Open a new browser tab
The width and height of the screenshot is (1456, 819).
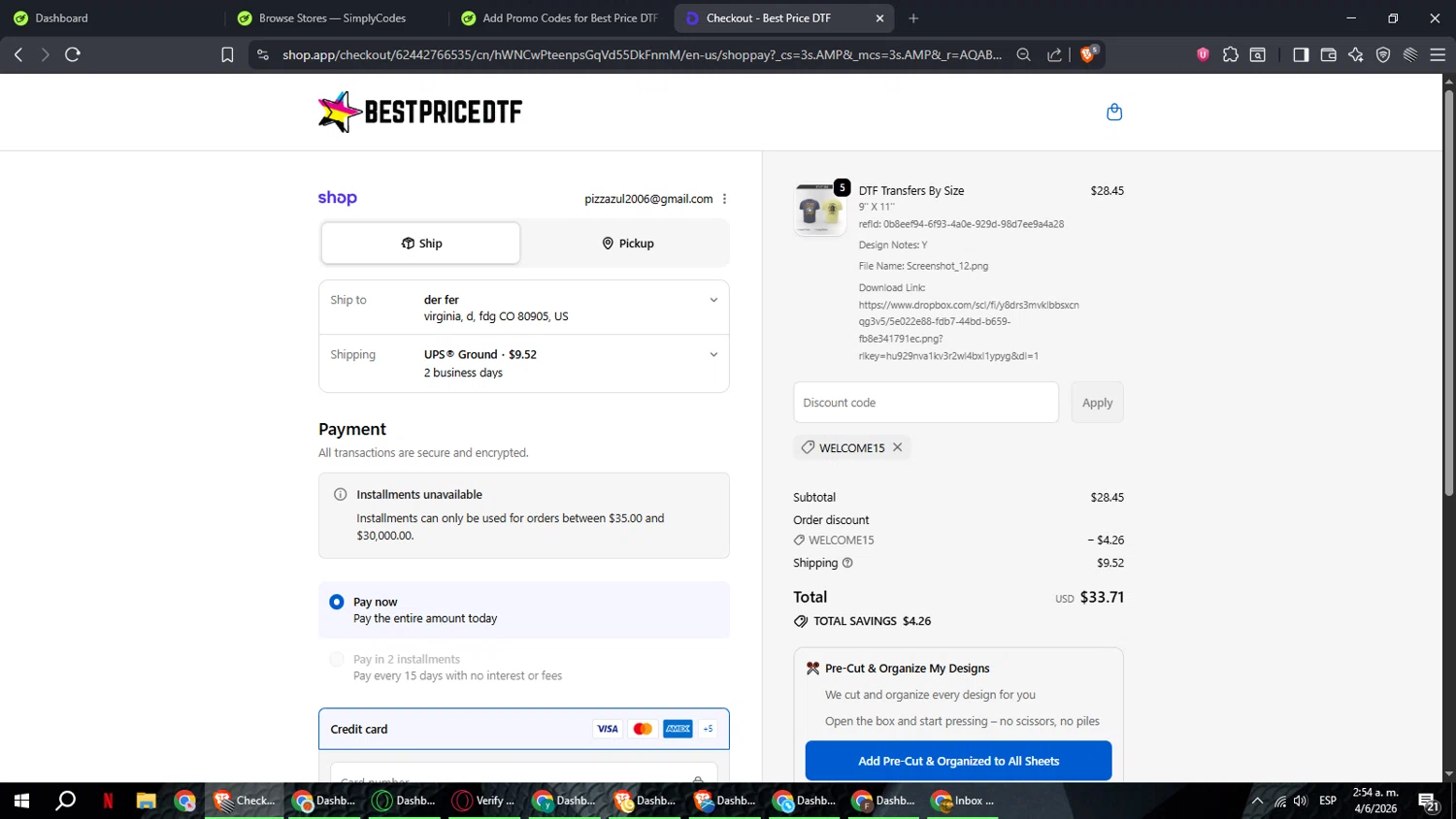pyautogui.click(x=913, y=18)
